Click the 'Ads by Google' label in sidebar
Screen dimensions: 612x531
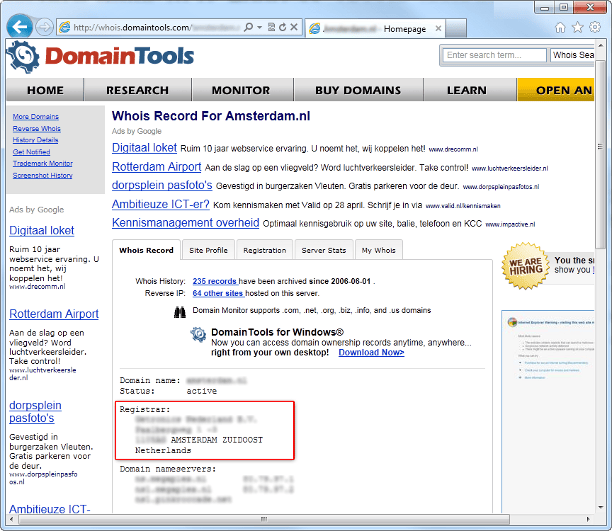tap(36, 210)
